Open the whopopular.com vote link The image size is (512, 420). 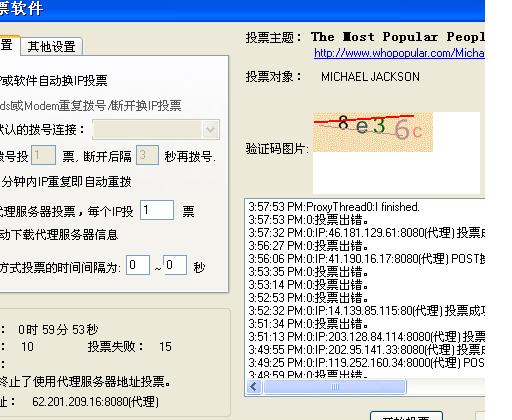pos(399,53)
